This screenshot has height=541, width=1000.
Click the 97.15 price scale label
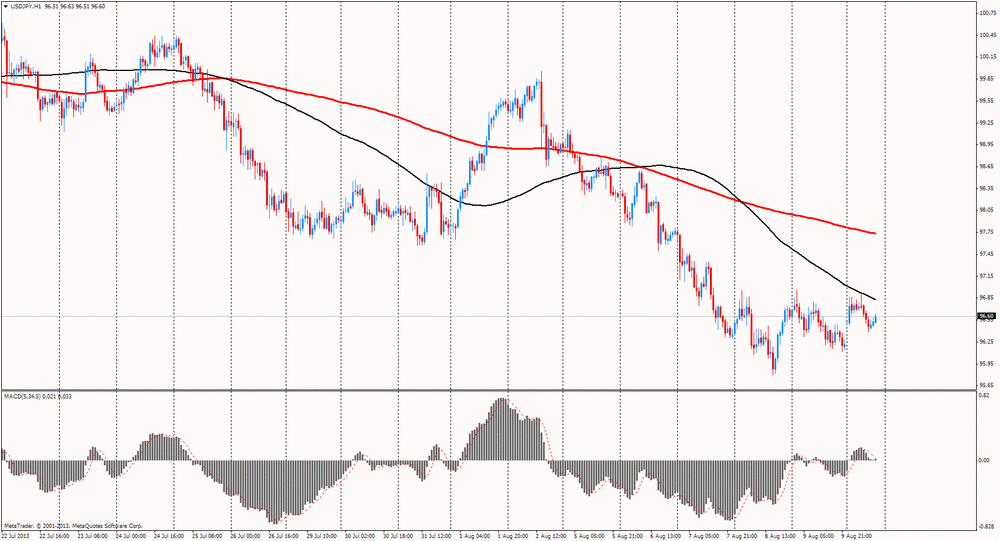point(987,276)
